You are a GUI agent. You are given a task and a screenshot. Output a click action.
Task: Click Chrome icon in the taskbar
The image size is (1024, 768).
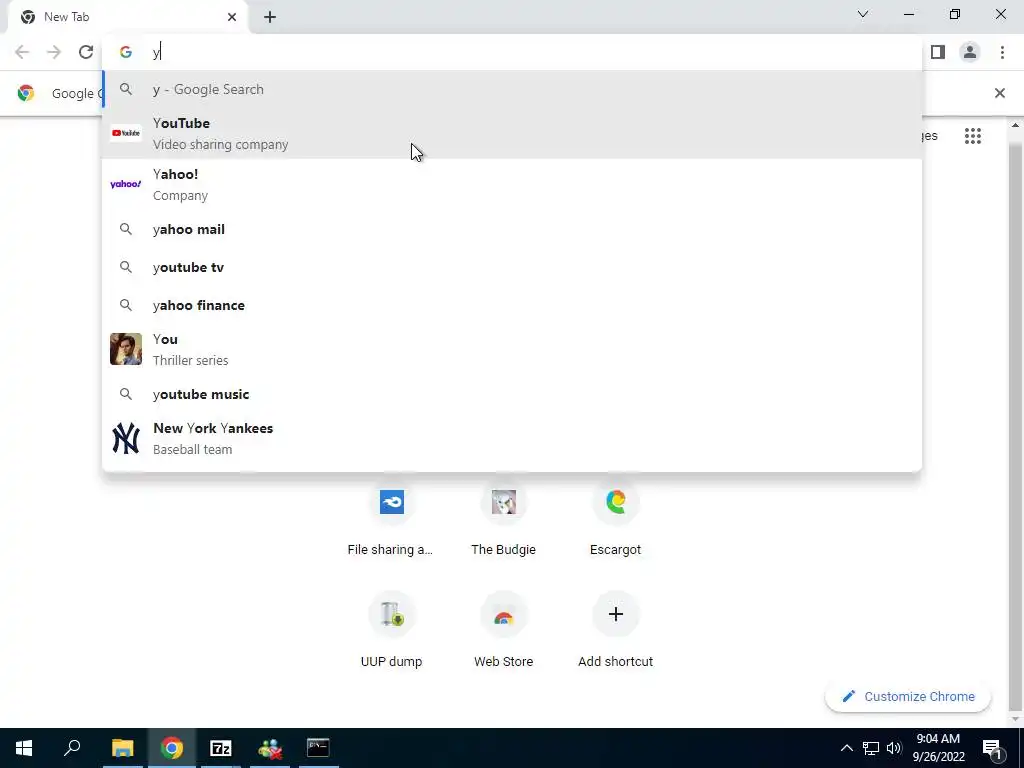pos(172,748)
